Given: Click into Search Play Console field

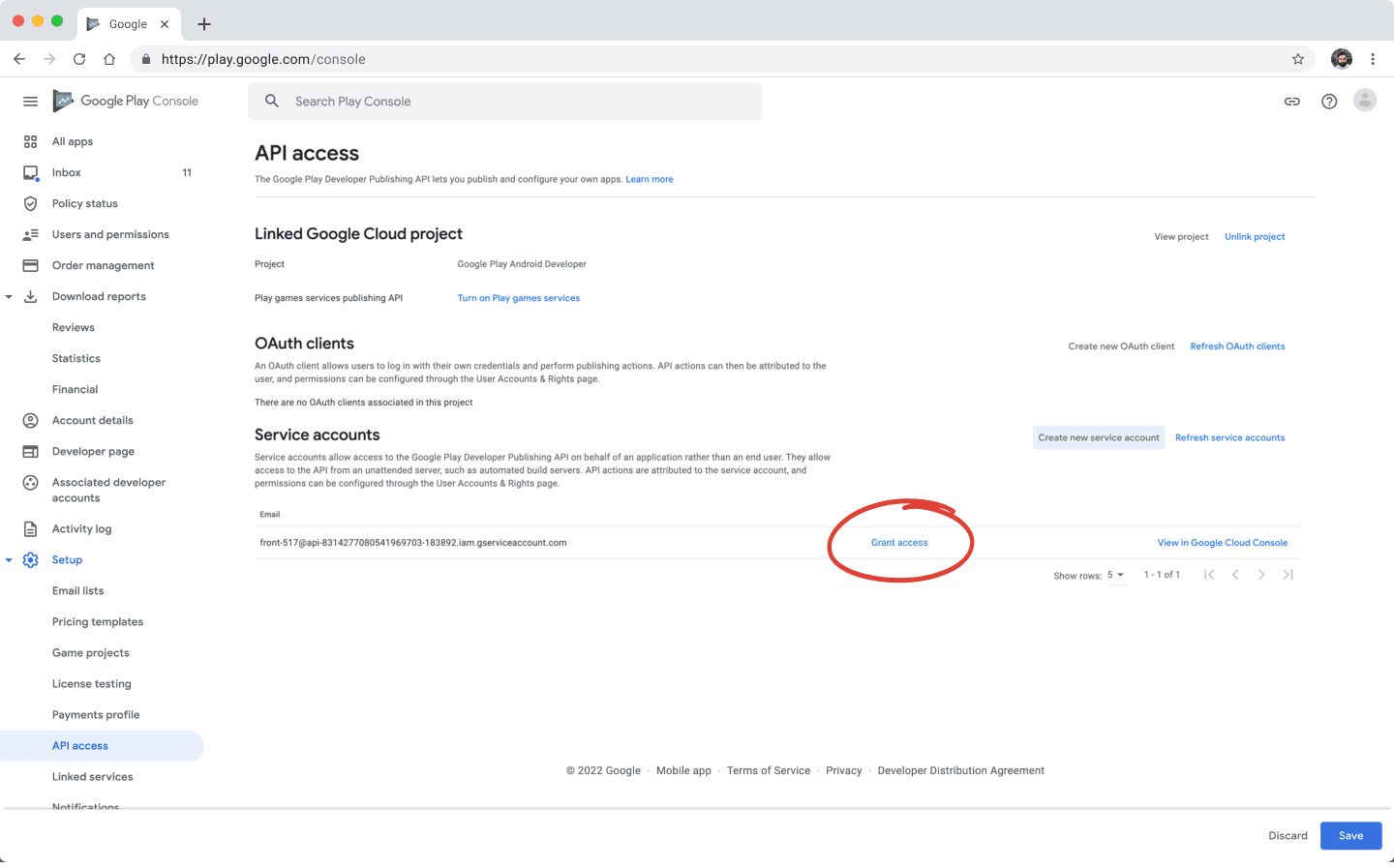Looking at the screenshot, I should click(x=504, y=101).
